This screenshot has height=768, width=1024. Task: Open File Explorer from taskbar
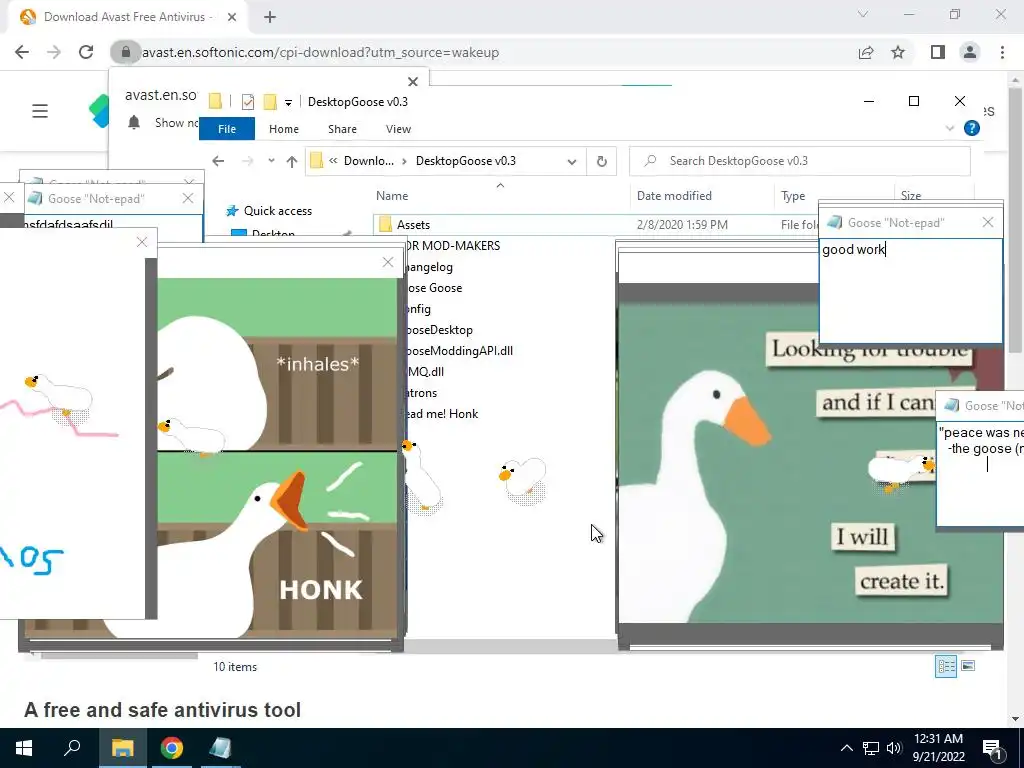[122, 748]
